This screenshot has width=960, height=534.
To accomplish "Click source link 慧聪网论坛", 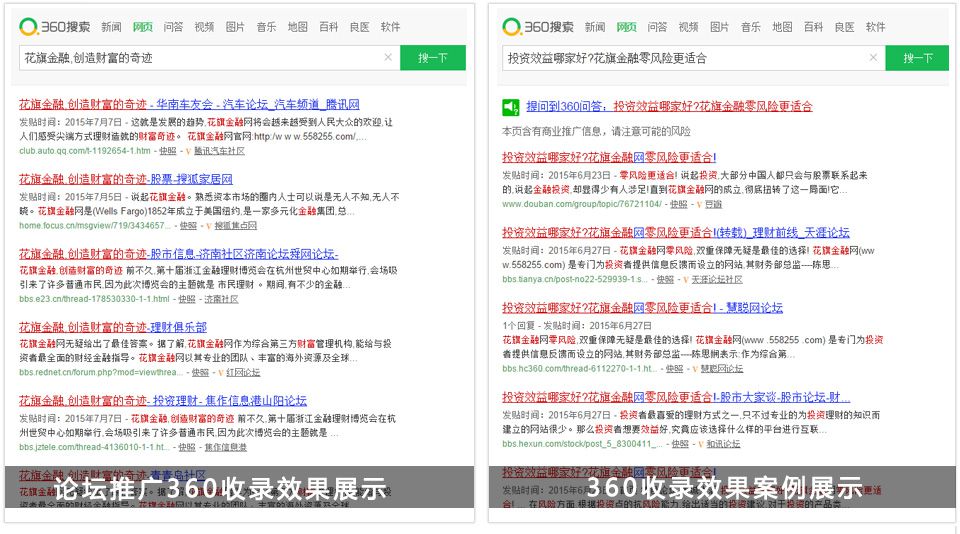I will (722, 369).
